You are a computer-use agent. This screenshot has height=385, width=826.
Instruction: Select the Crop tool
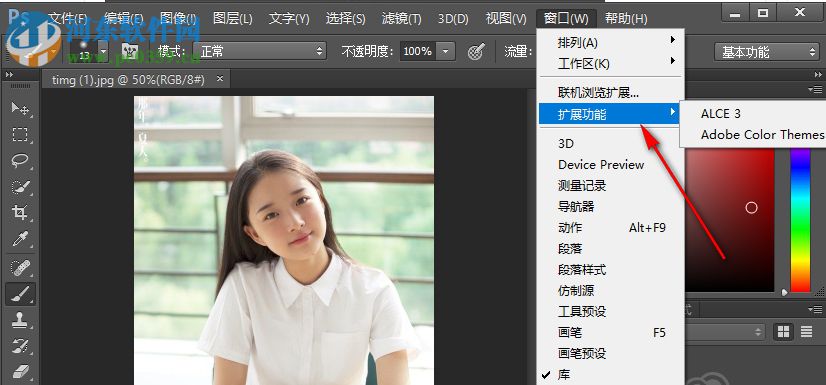point(20,213)
